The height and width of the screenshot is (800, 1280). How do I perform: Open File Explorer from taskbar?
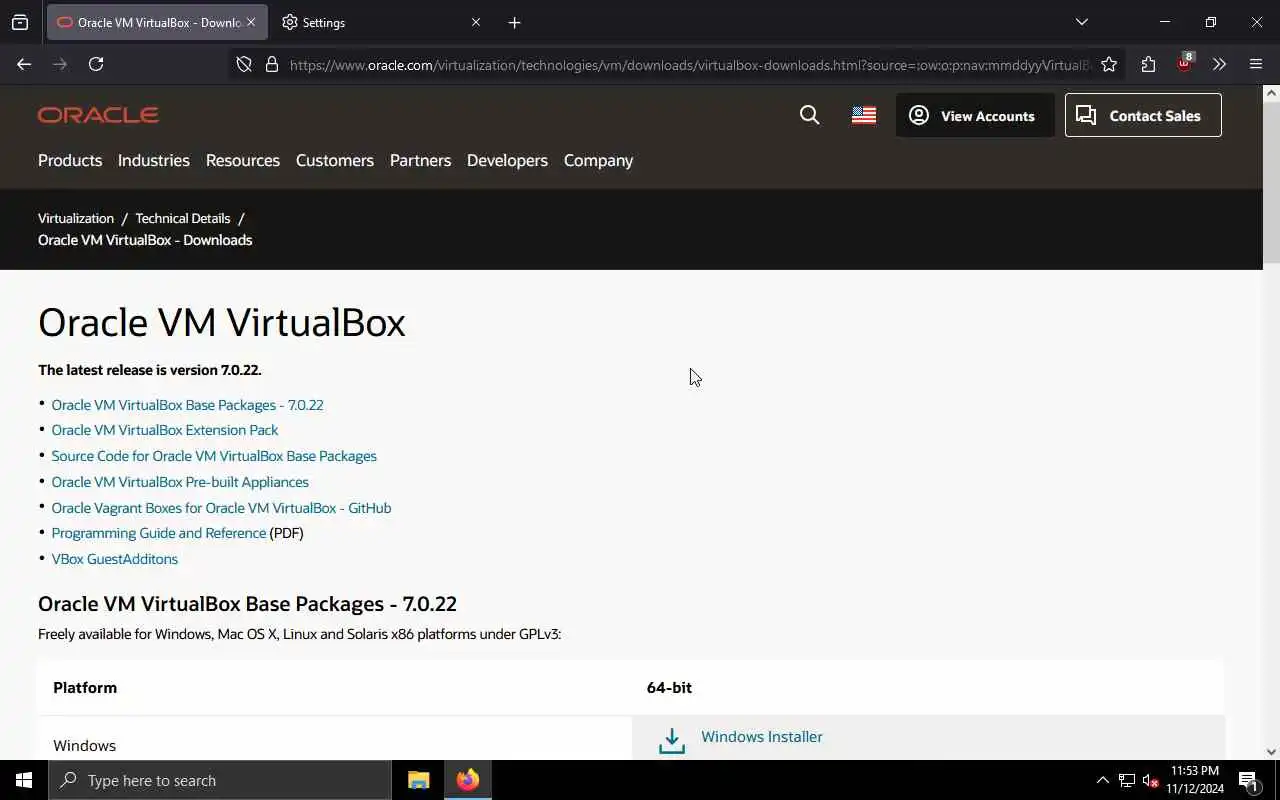(x=418, y=780)
